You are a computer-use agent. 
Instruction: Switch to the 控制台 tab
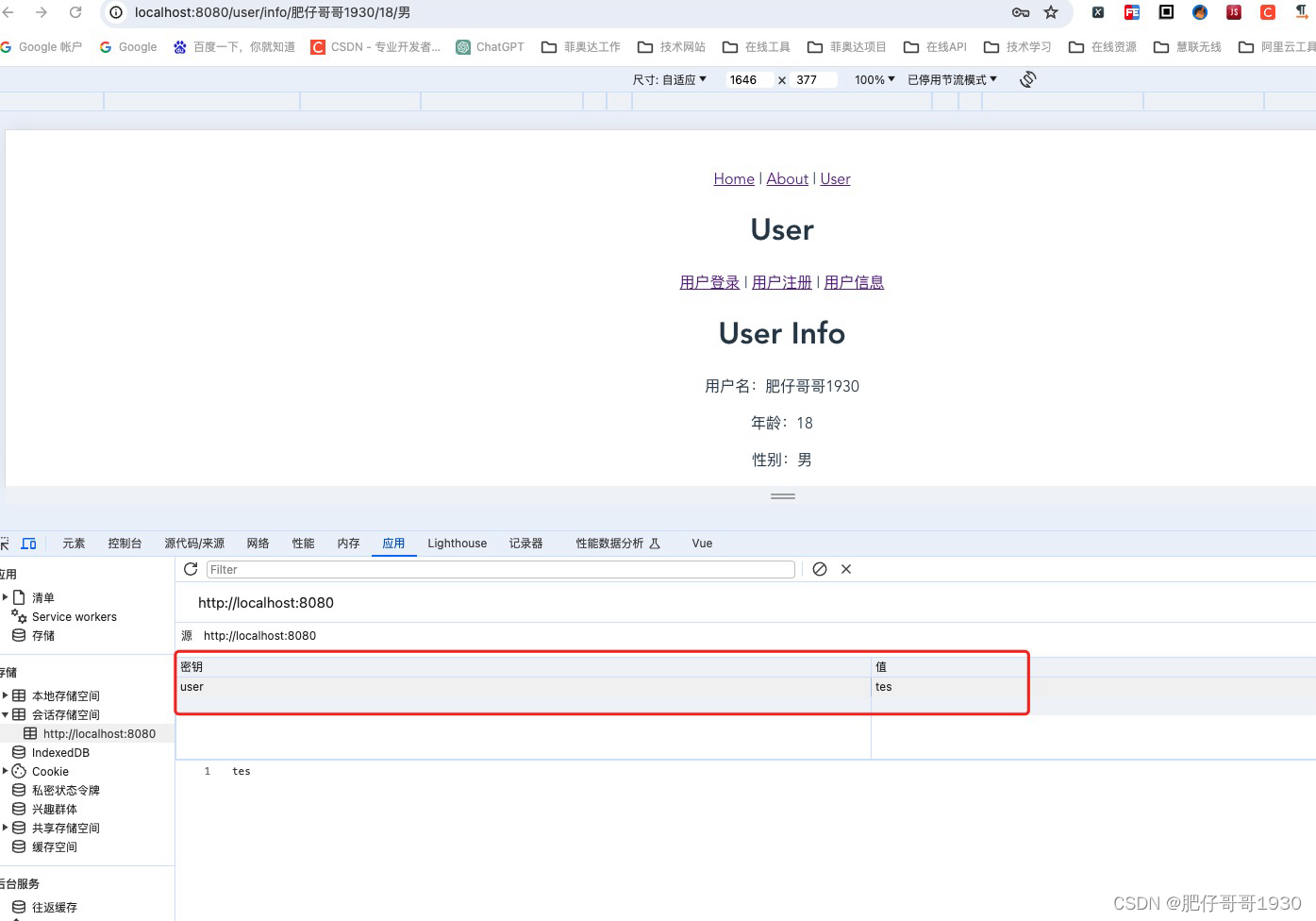click(125, 544)
